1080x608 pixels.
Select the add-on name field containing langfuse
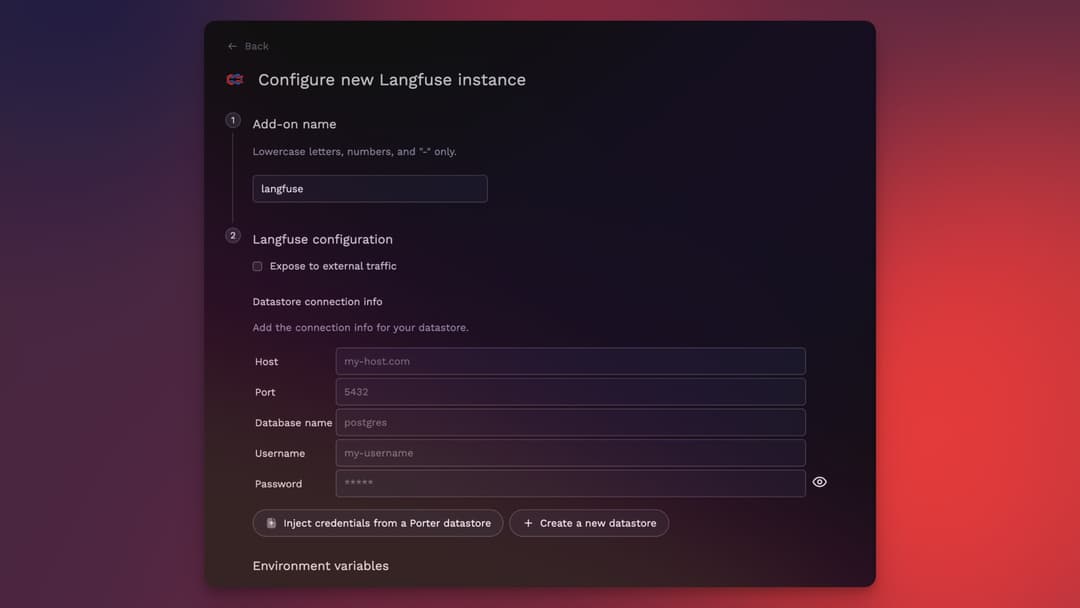click(370, 188)
